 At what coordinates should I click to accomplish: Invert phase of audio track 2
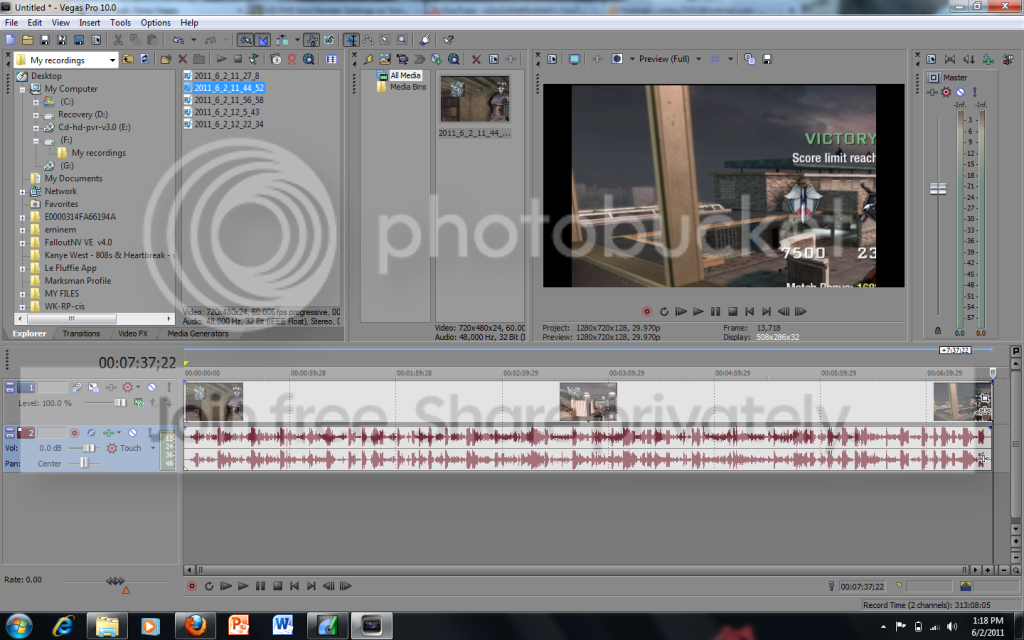[91, 433]
